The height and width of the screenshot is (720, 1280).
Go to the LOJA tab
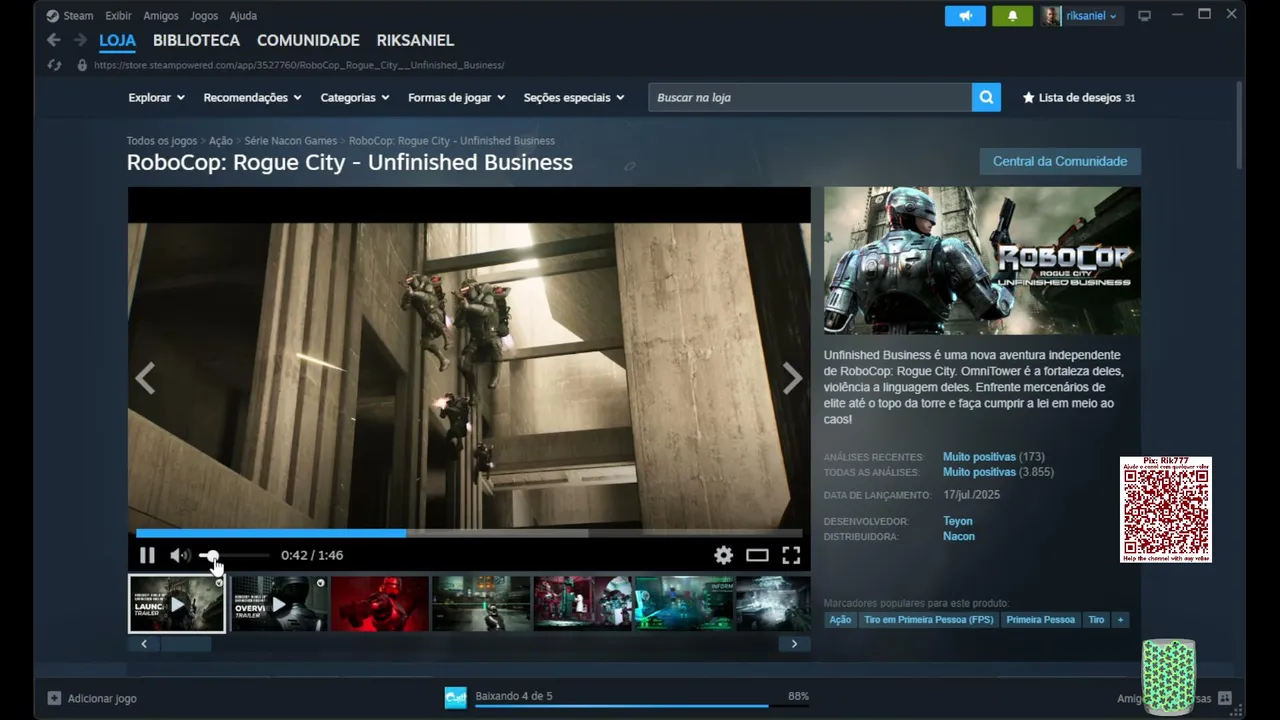117,40
